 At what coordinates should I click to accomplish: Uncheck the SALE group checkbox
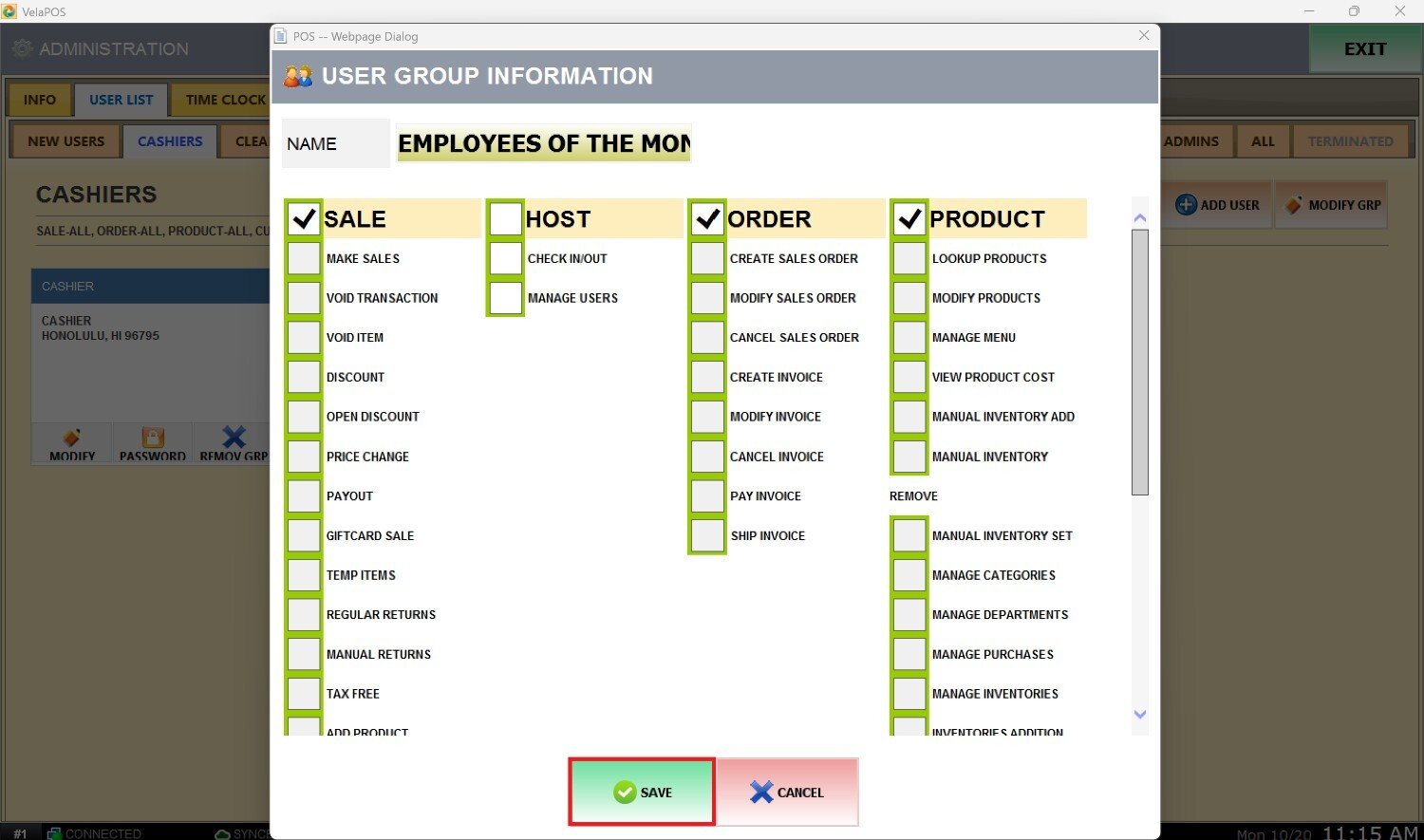(x=304, y=218)
